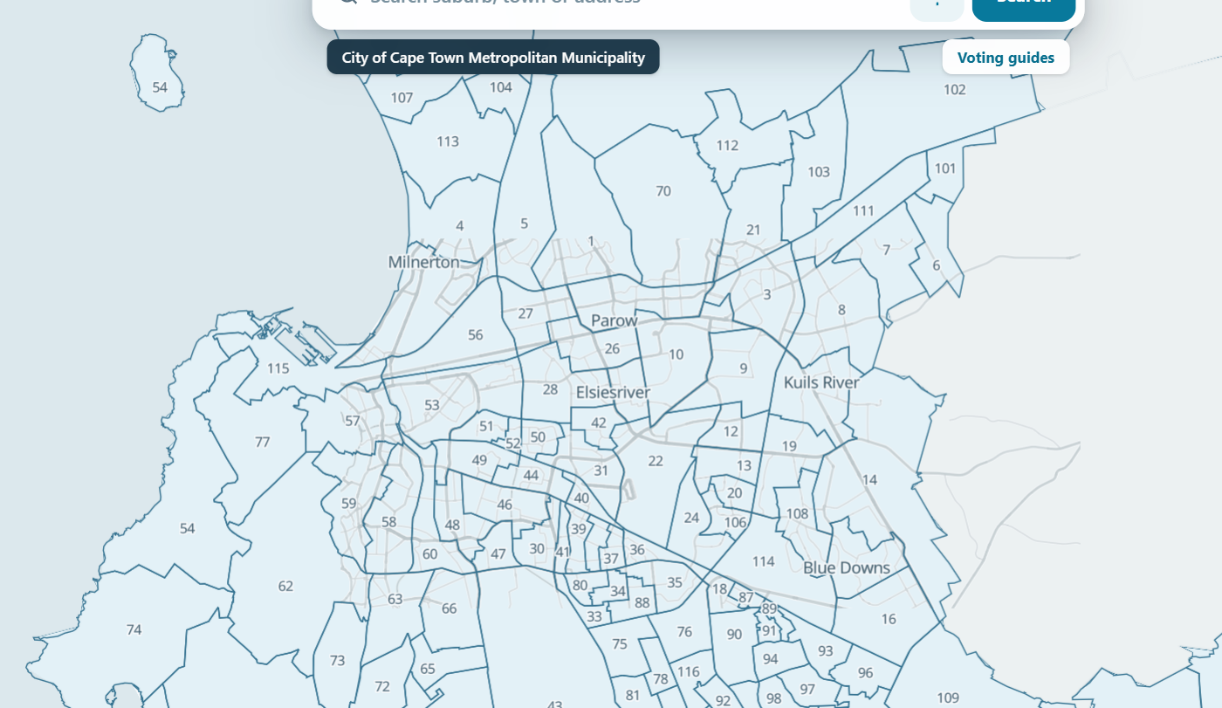Screen dimensions: 1222x708
Task: Click ward number 12 label
Action: point(731,432)
